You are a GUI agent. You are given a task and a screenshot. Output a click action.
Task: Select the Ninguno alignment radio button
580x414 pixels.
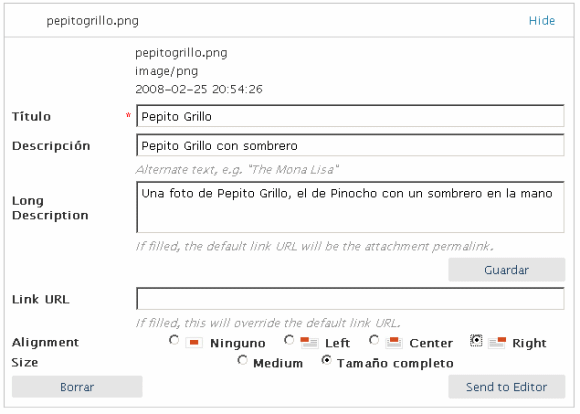[174, 340]
